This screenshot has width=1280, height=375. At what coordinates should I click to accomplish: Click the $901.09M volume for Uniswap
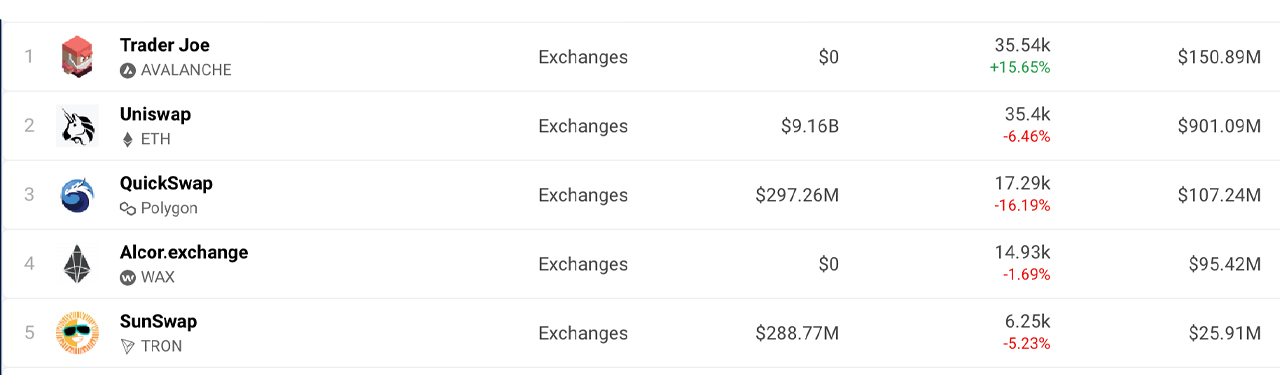click(x=1219, y=126)
